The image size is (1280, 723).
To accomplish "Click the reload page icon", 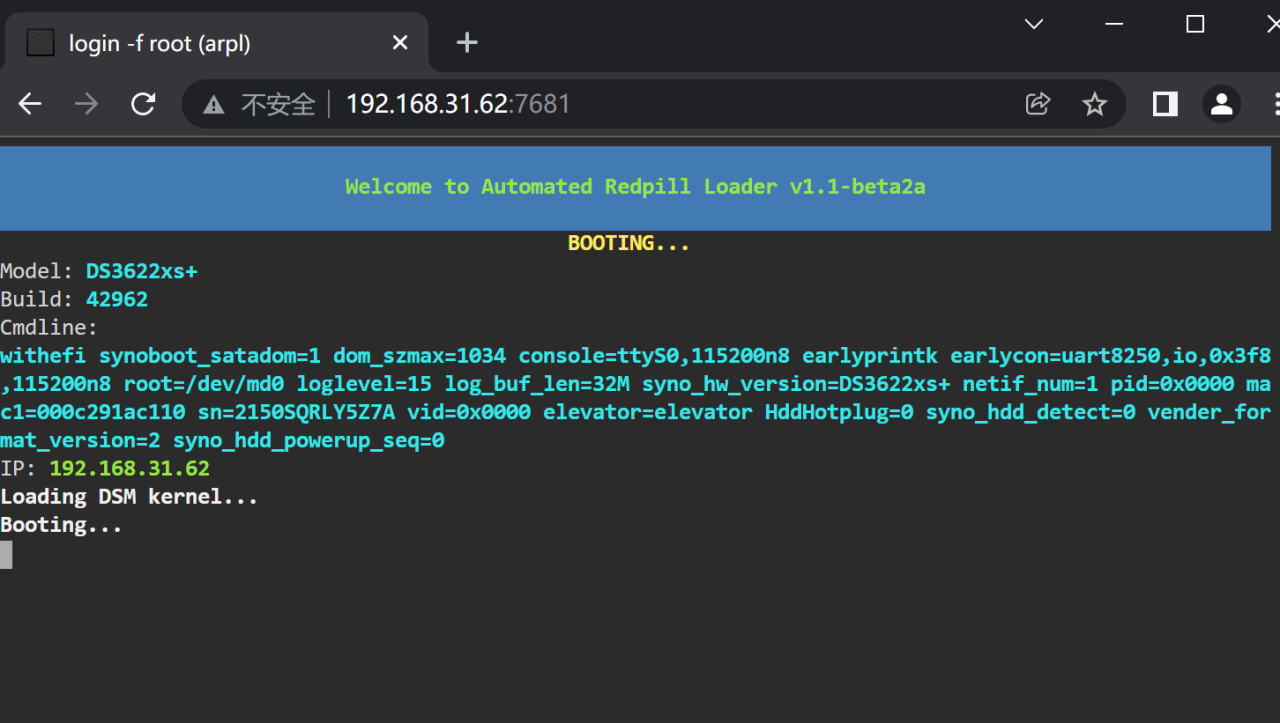I will [142, 103].
